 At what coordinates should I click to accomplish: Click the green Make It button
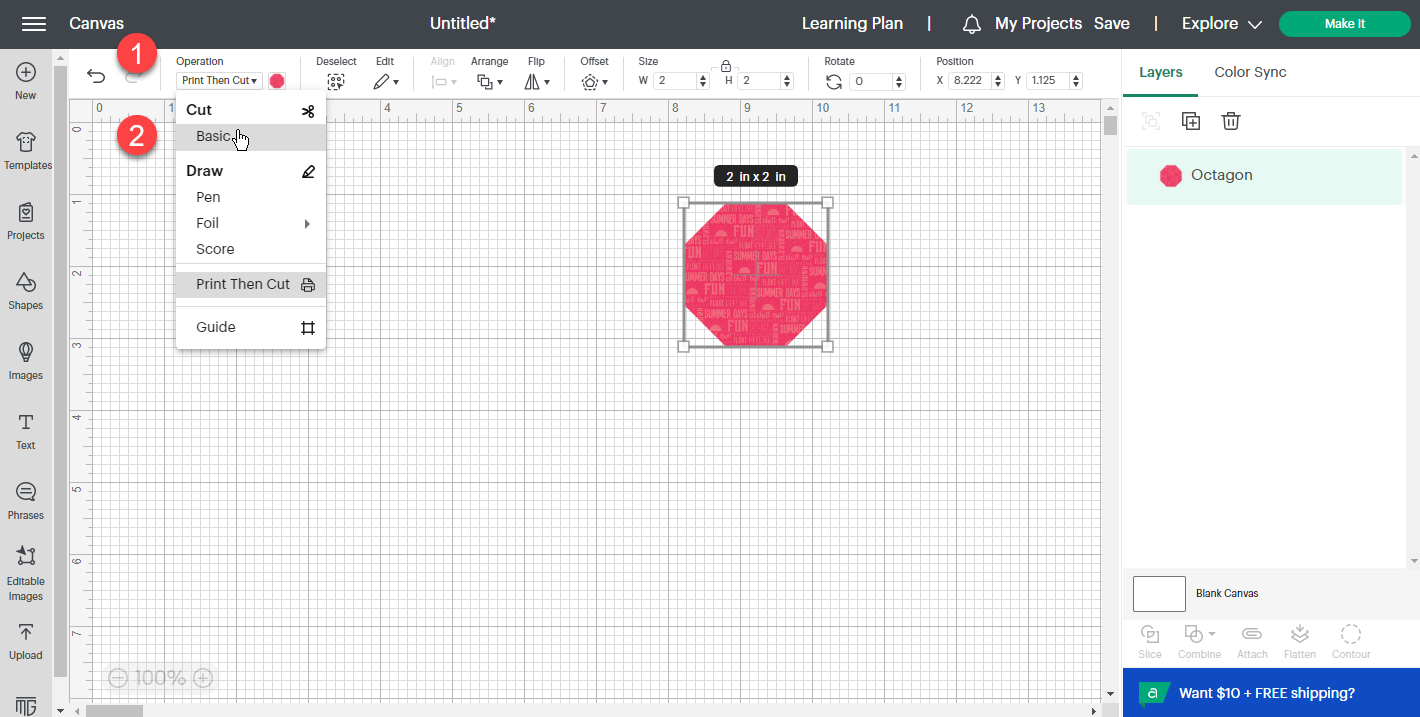tap(1344, 23)
